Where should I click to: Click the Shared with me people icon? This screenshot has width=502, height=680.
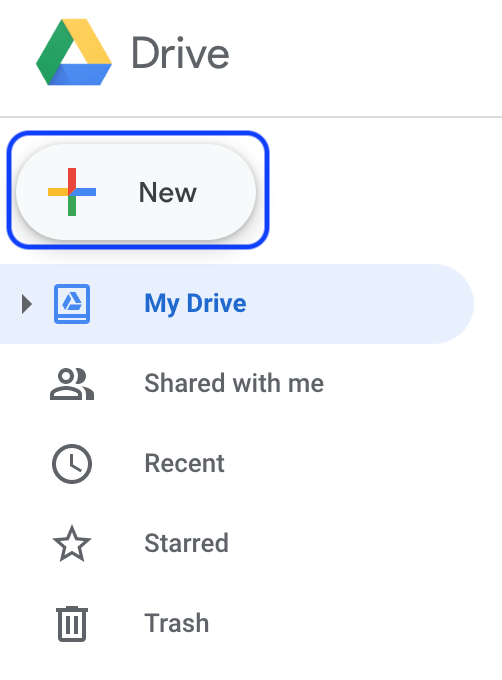click(x=72, y=384)
